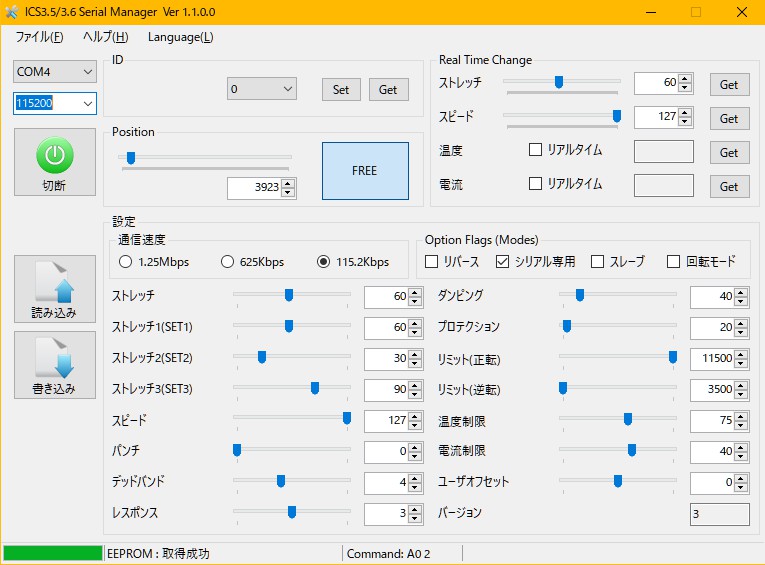Screen dimensions: 765x565
Task: Increase ストレッチ3(SET3) value with up arrow
Action: 415,385
